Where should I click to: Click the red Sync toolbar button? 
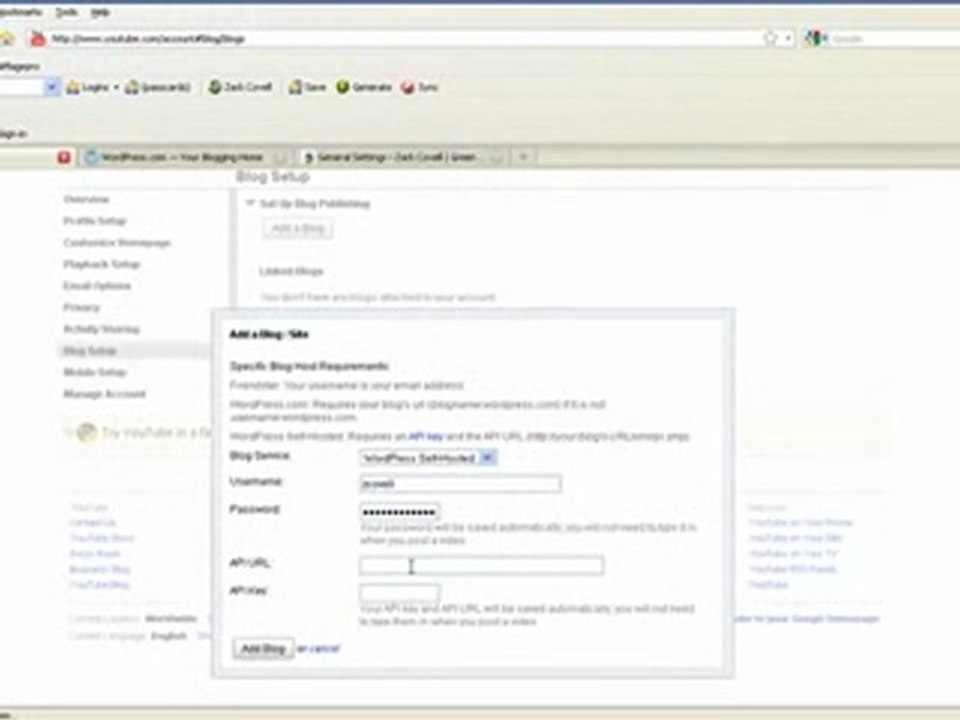pos(420,87)
